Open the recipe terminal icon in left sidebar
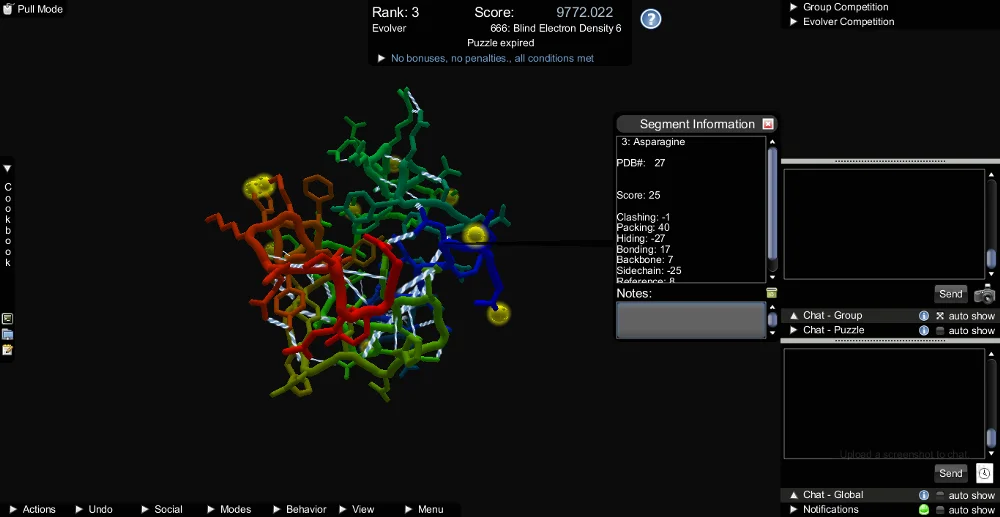 8,319
